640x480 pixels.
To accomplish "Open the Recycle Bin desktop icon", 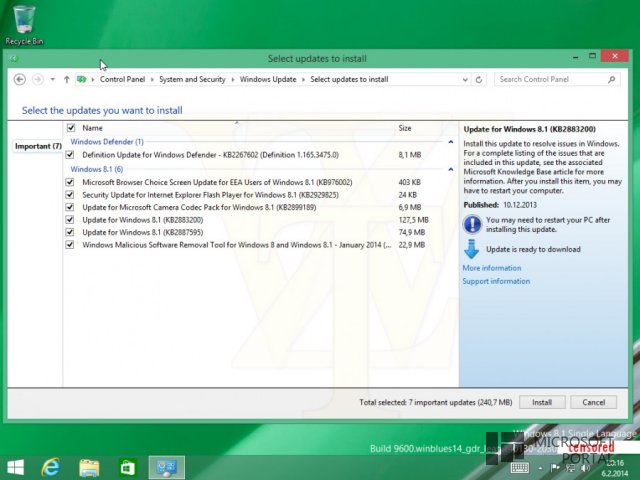I will [x=24, y=24].
